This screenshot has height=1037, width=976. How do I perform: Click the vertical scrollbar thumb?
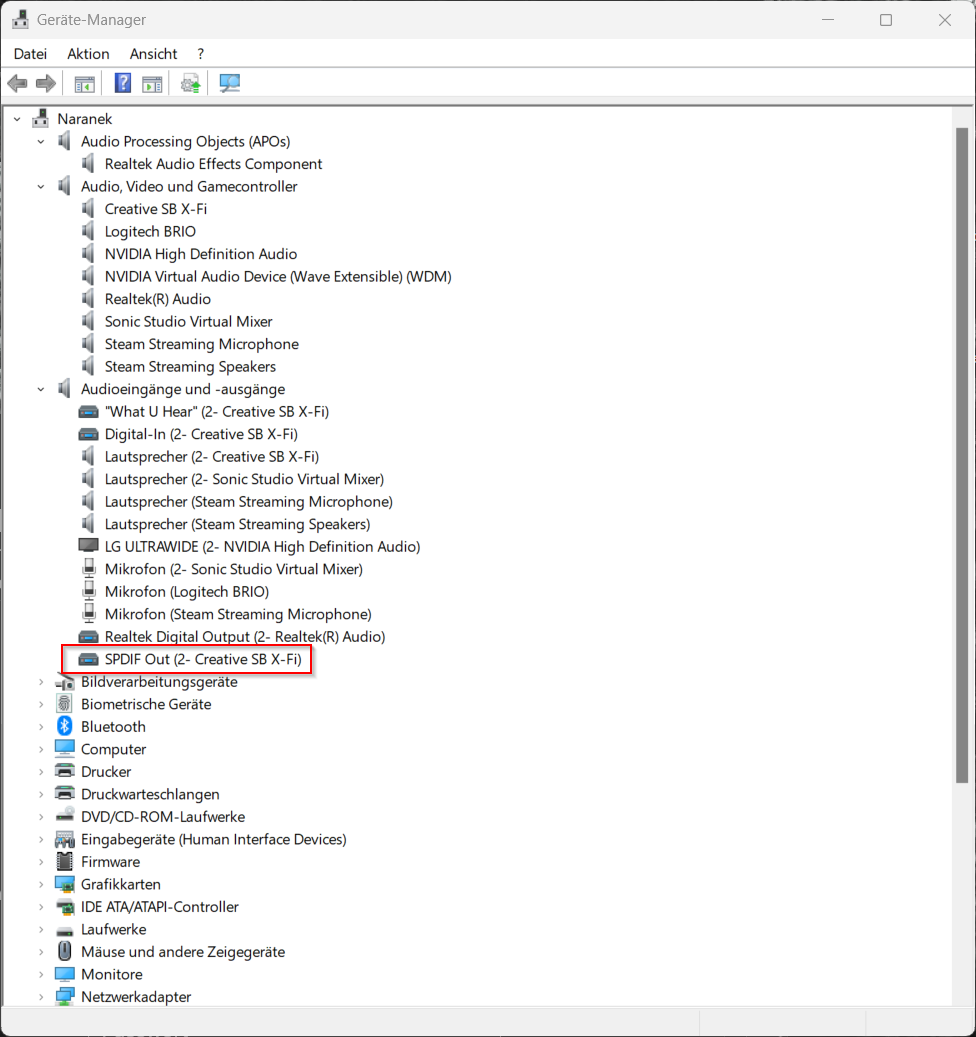point(962,455)
